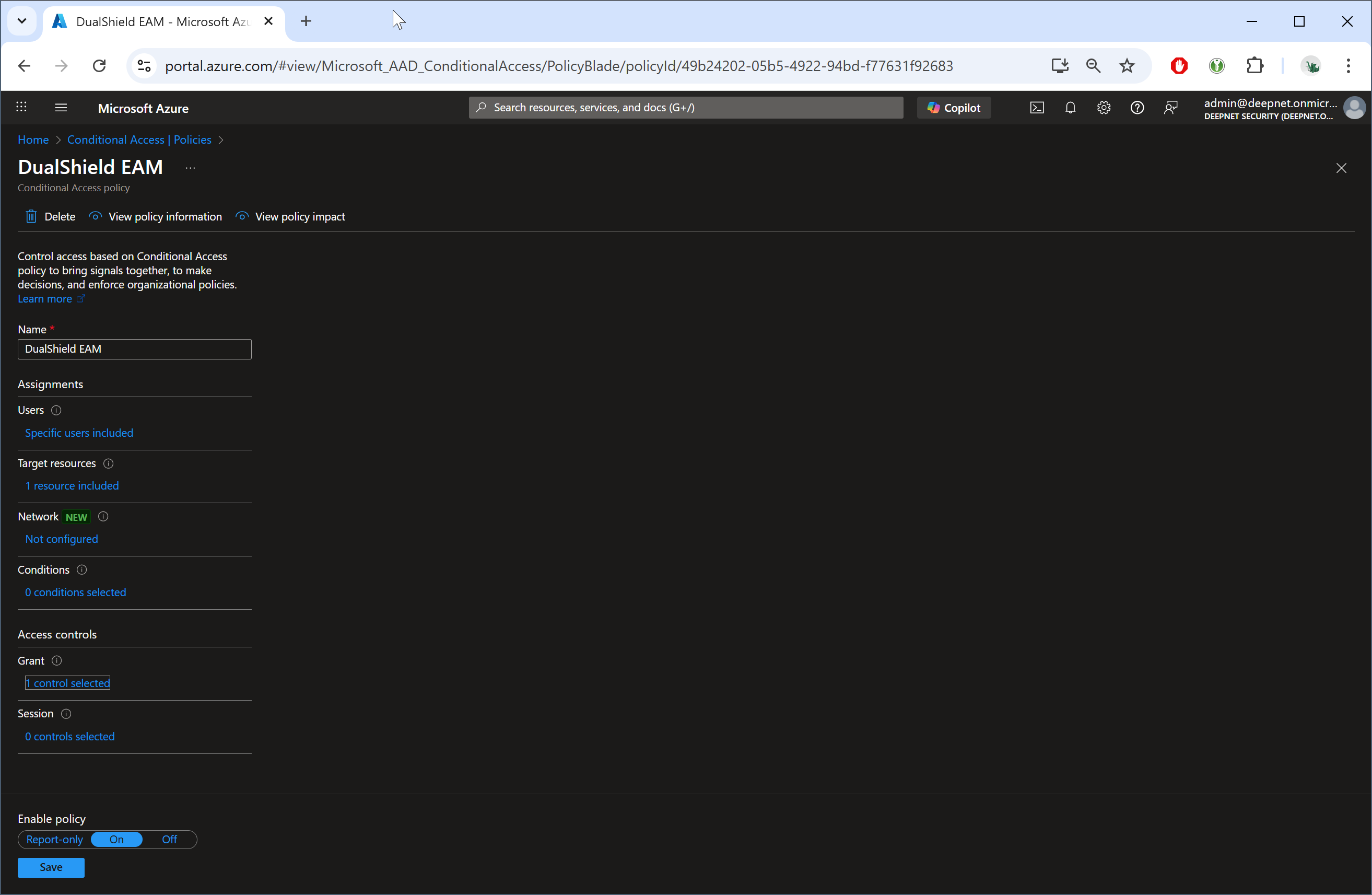Open portal settings gear icon
1372x895 pixels.
1104,108
